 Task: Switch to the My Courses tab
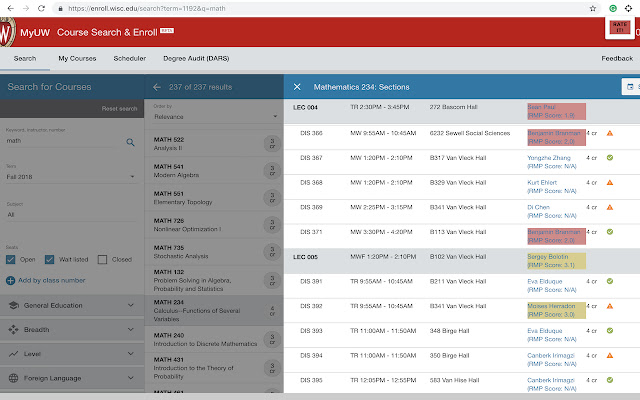pos(77,59)
